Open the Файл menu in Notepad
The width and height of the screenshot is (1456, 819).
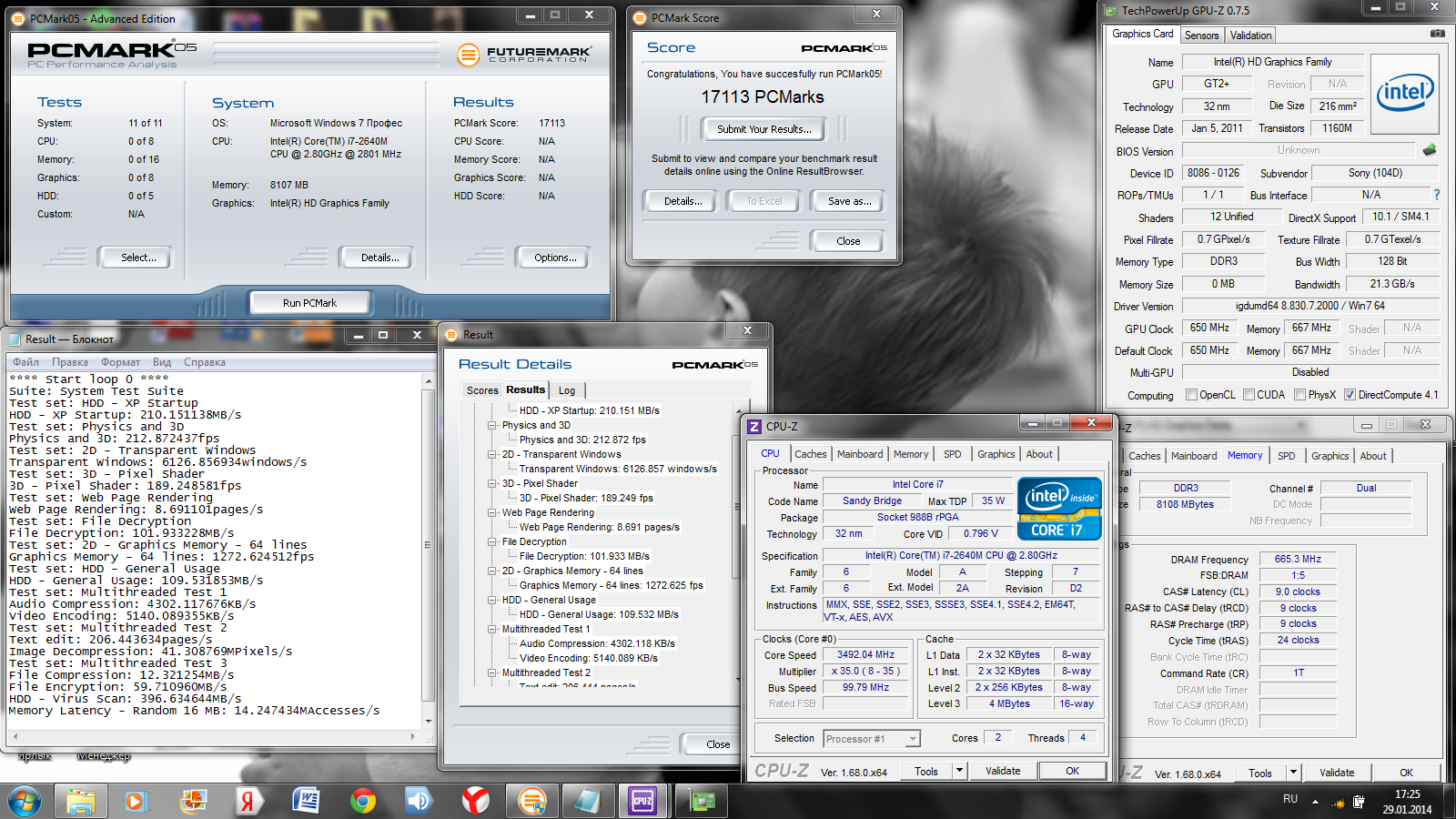click(x=25, y=362)
